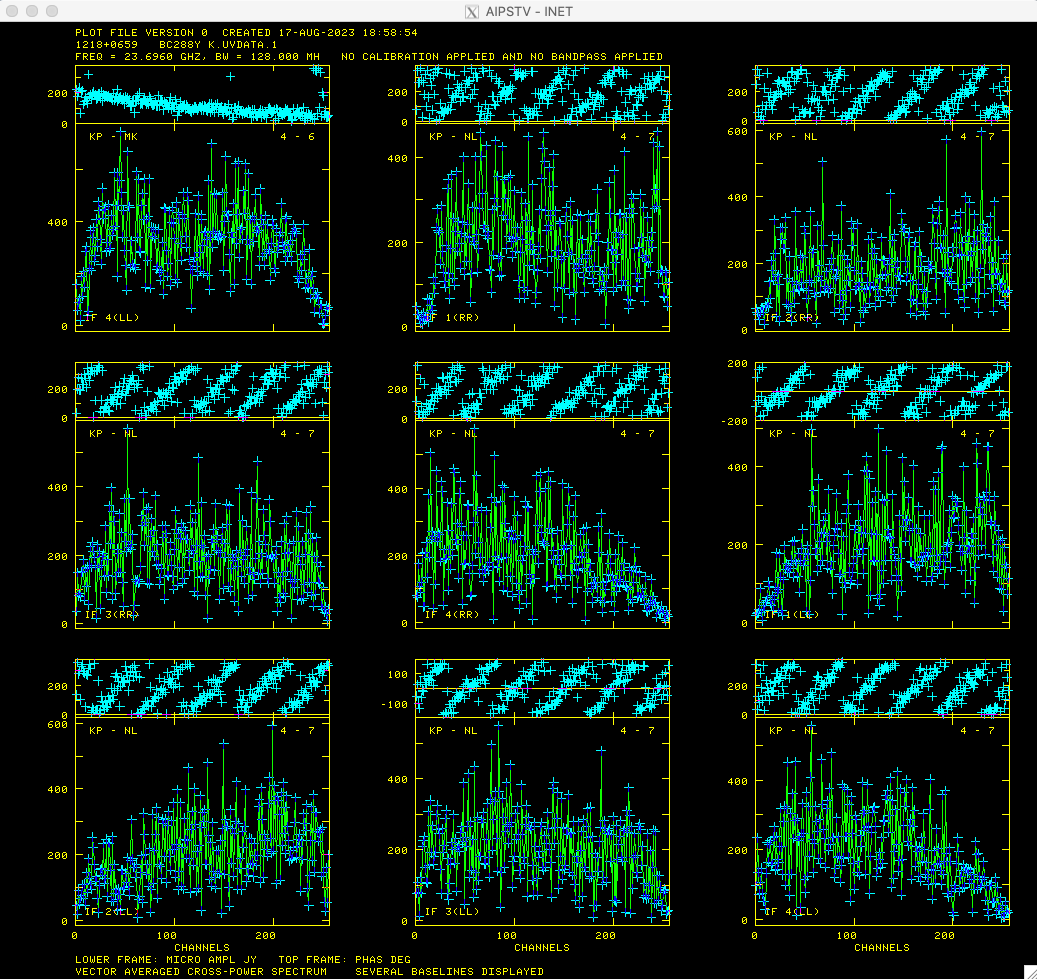Viewport: 1037px width, 979px height.
Task: Click the phase frame above the KP - MK plot
Action: [x=202, y=94]
